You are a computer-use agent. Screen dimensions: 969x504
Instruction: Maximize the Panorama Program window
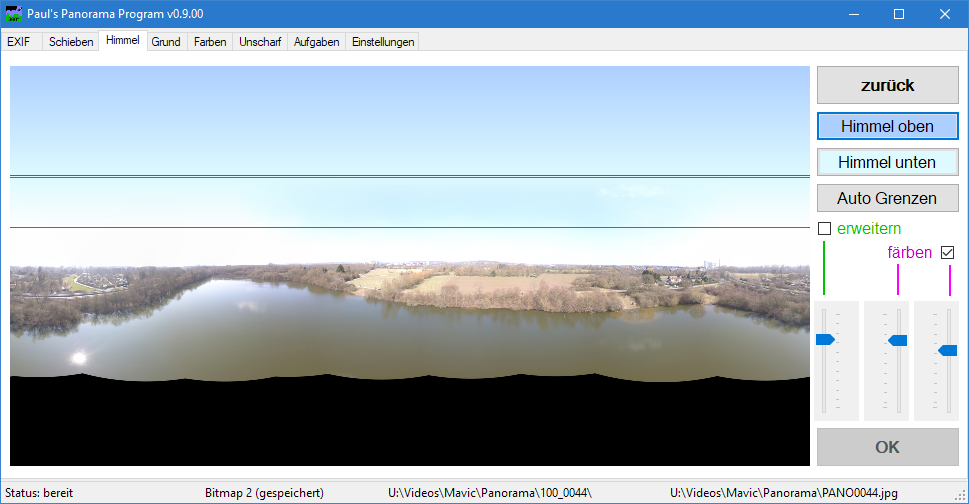pyautogui.click(x=899, y=14)
